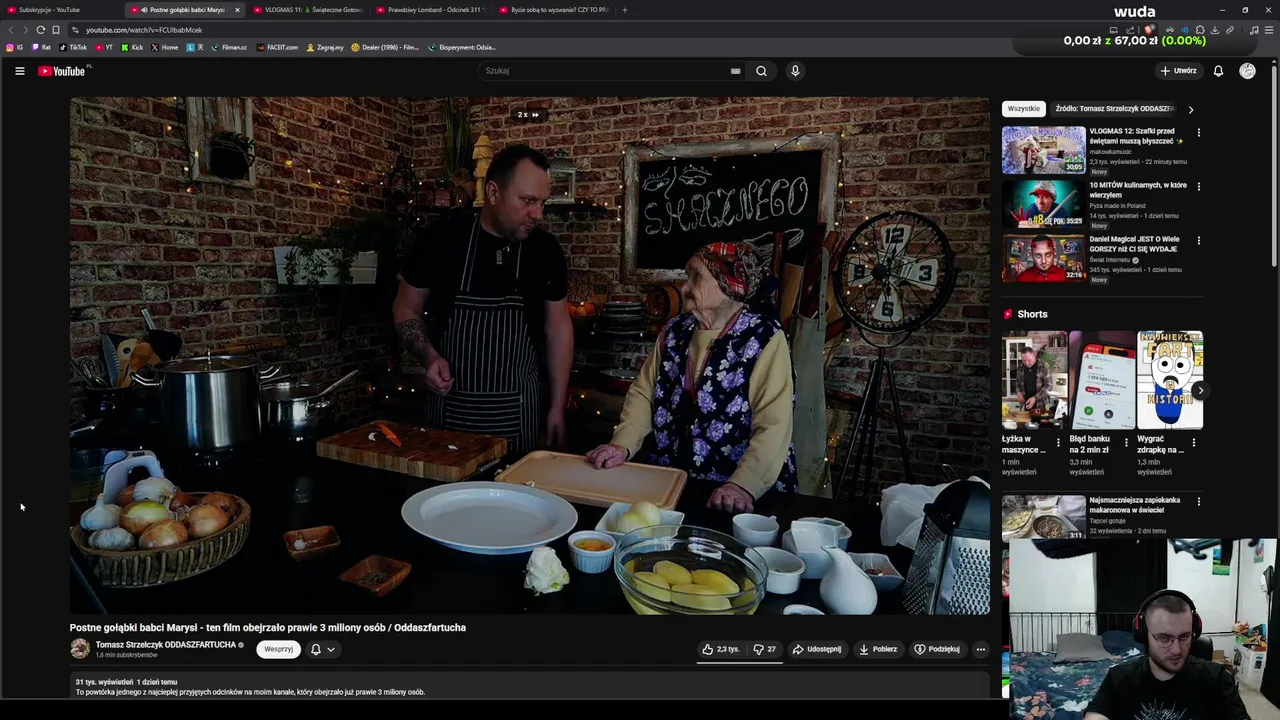Viewport: 1280px width, 720px height.
Task: Click the Udostępnij share button
Action: (x=817, y=649)
